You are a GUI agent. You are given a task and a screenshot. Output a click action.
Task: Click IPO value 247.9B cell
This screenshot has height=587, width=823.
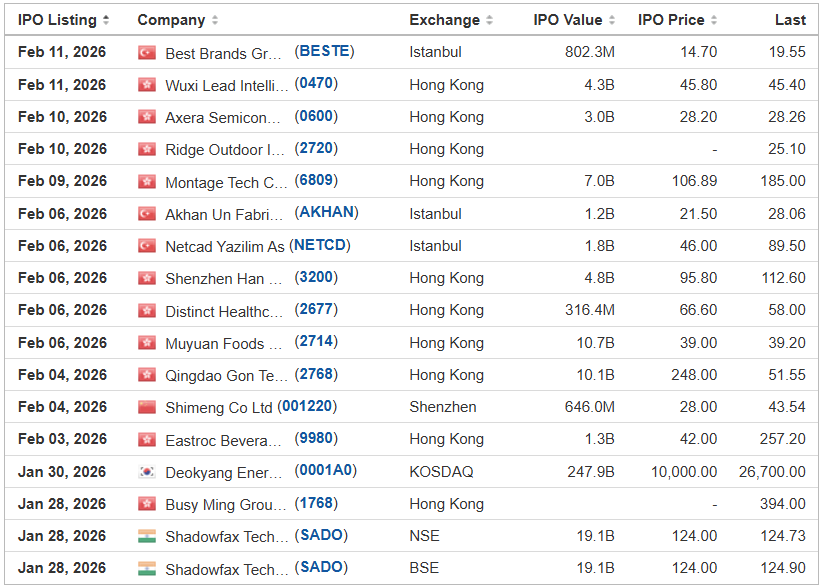pyautogui.click(x=591, y=471)
